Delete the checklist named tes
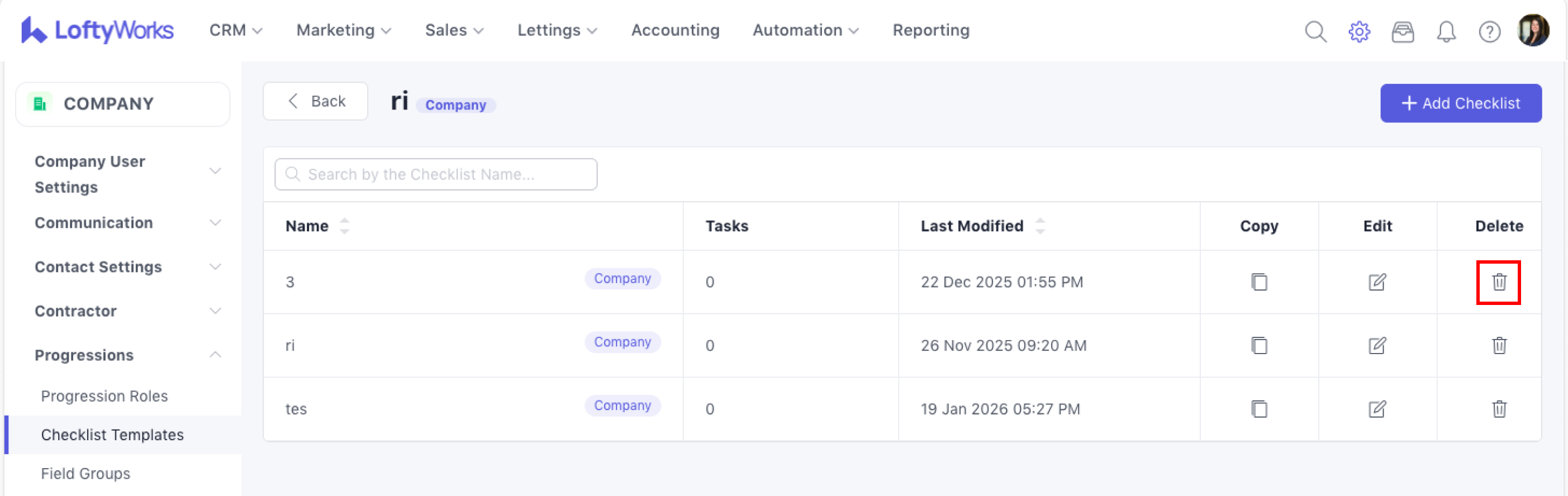Screen dimensions: 1568x496 tap(1499, 409)
